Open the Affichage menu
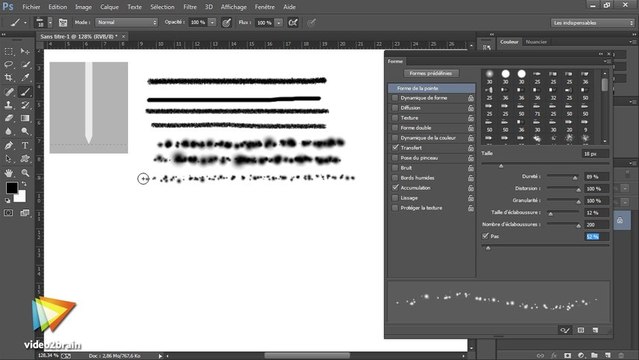Image resolution: width=639 pixels, height=360 pixels. pyautogui.click(x=234, y=7)
